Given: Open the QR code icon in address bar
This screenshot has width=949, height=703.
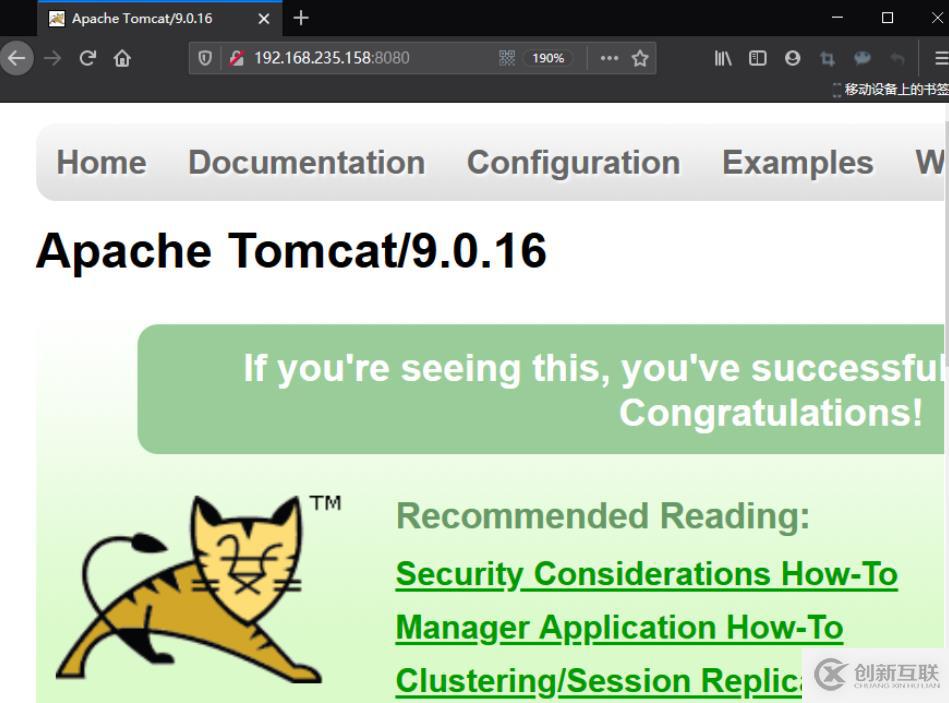Looking at the screenshot, I should pos(507,58).
